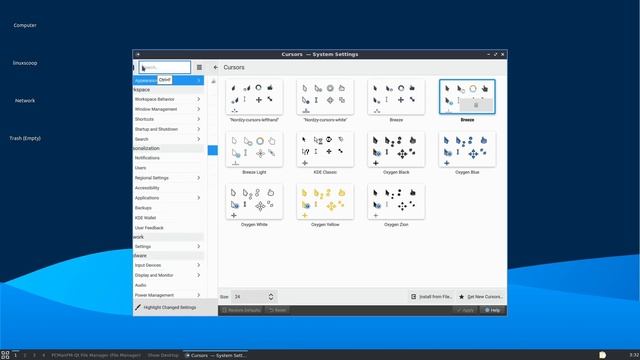The width and height of the screenshot is (640, 360).
Task: Choose the KDE Classic cursor theme
Action: coord(325,149)
